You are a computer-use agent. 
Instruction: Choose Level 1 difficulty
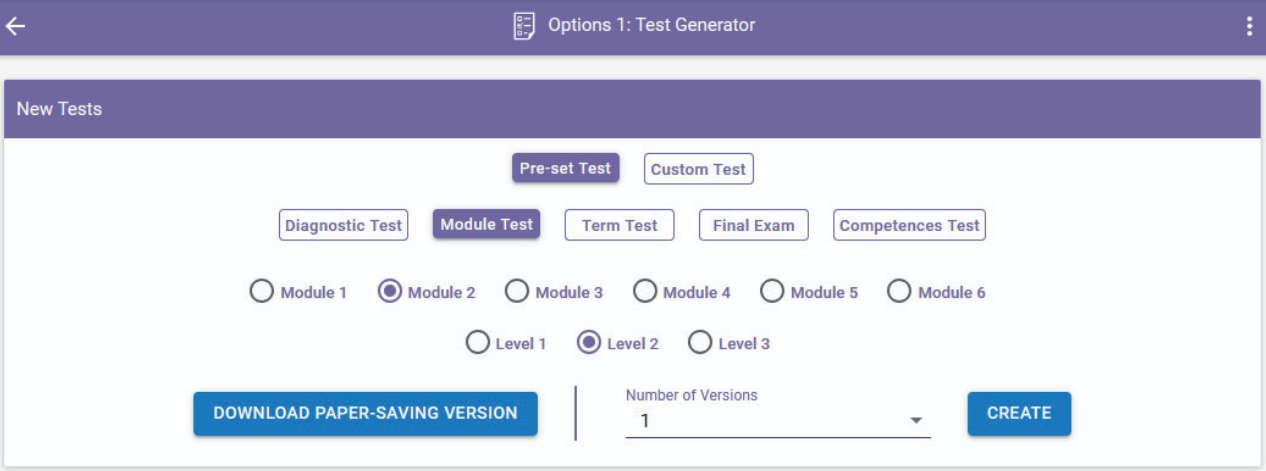point(478,343)
